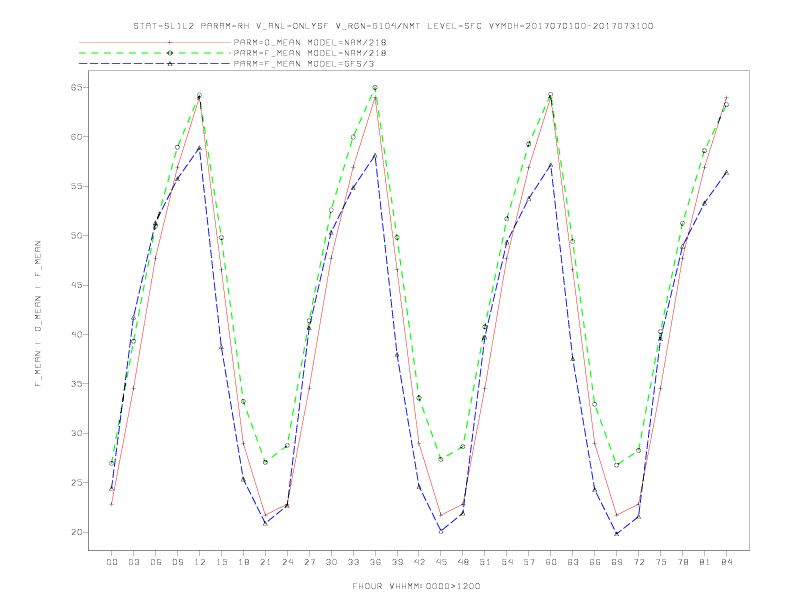792x612 pixels.
Task: Click x-axis forecast hour label 84
Action: 726,562
